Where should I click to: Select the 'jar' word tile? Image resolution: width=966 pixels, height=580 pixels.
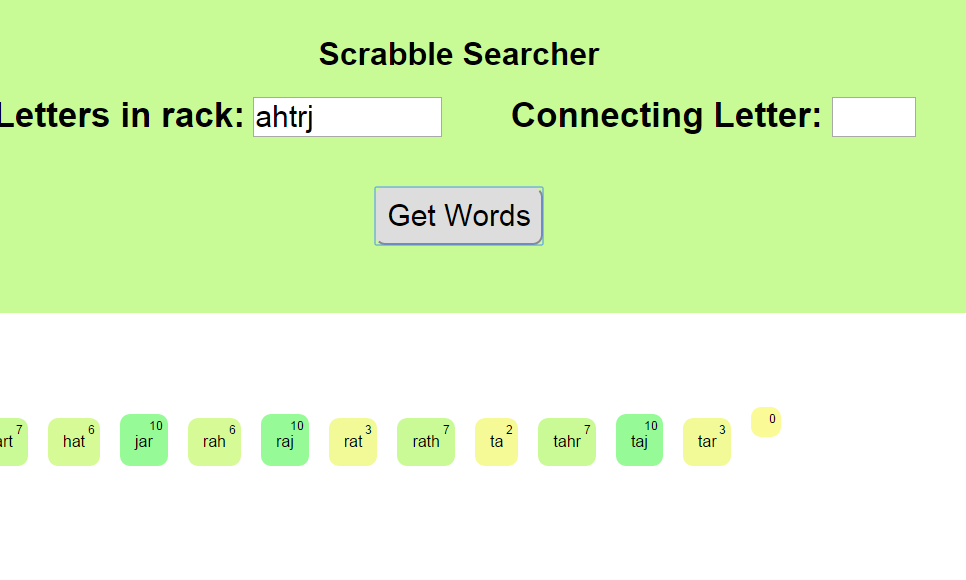coord(144,441)
